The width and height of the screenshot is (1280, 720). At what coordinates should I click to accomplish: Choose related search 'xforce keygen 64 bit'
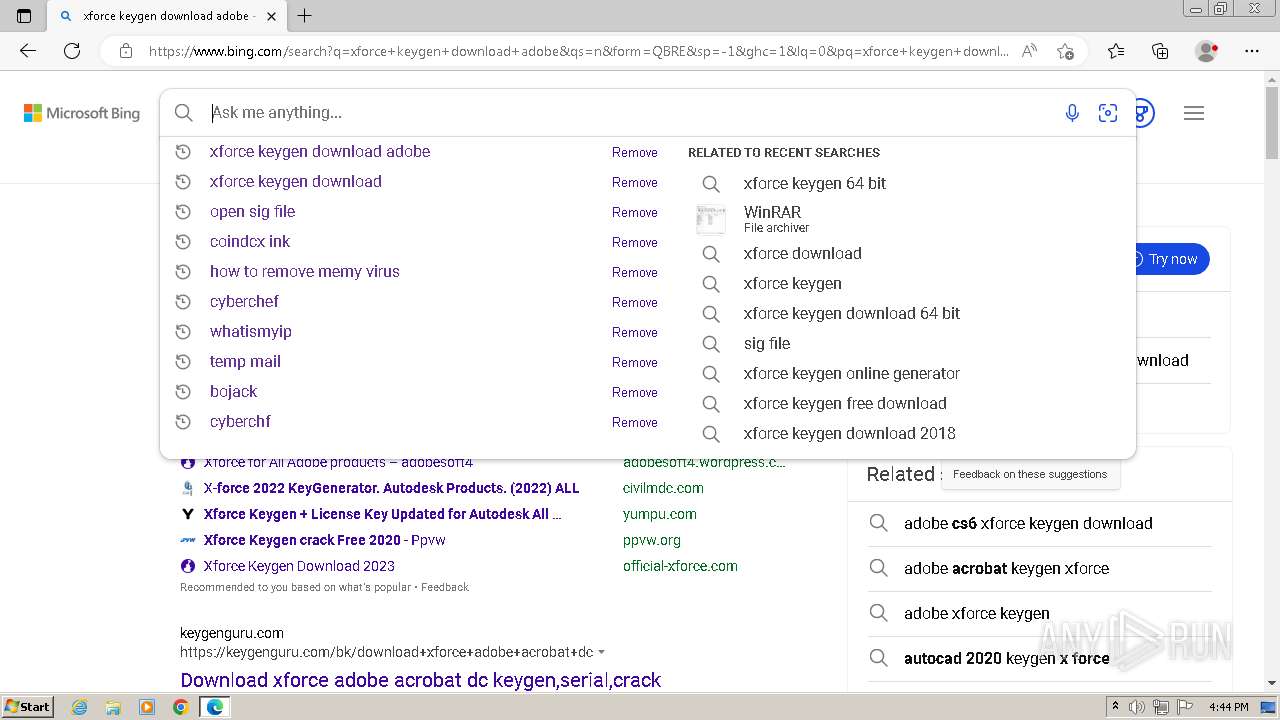click(815, 183)
